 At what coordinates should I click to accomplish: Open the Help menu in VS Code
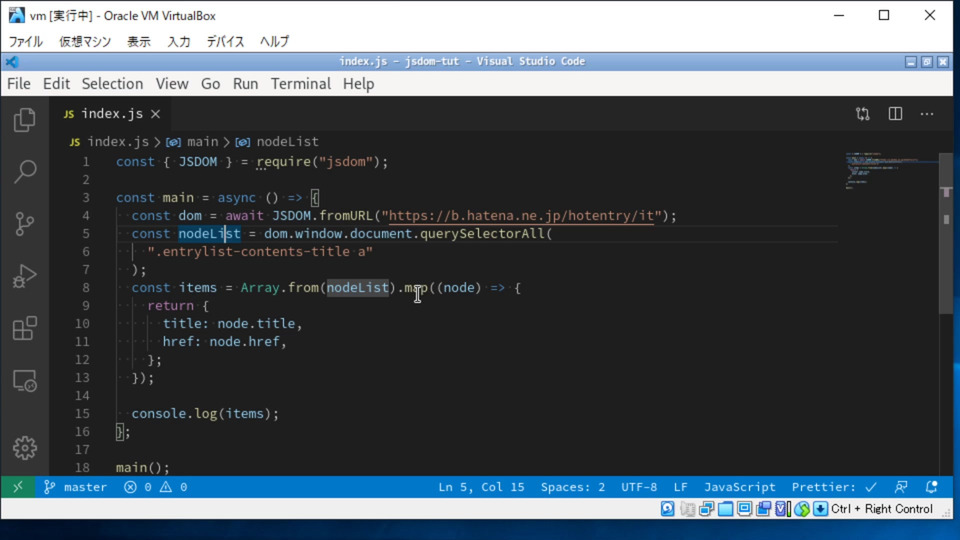[358, 84]
